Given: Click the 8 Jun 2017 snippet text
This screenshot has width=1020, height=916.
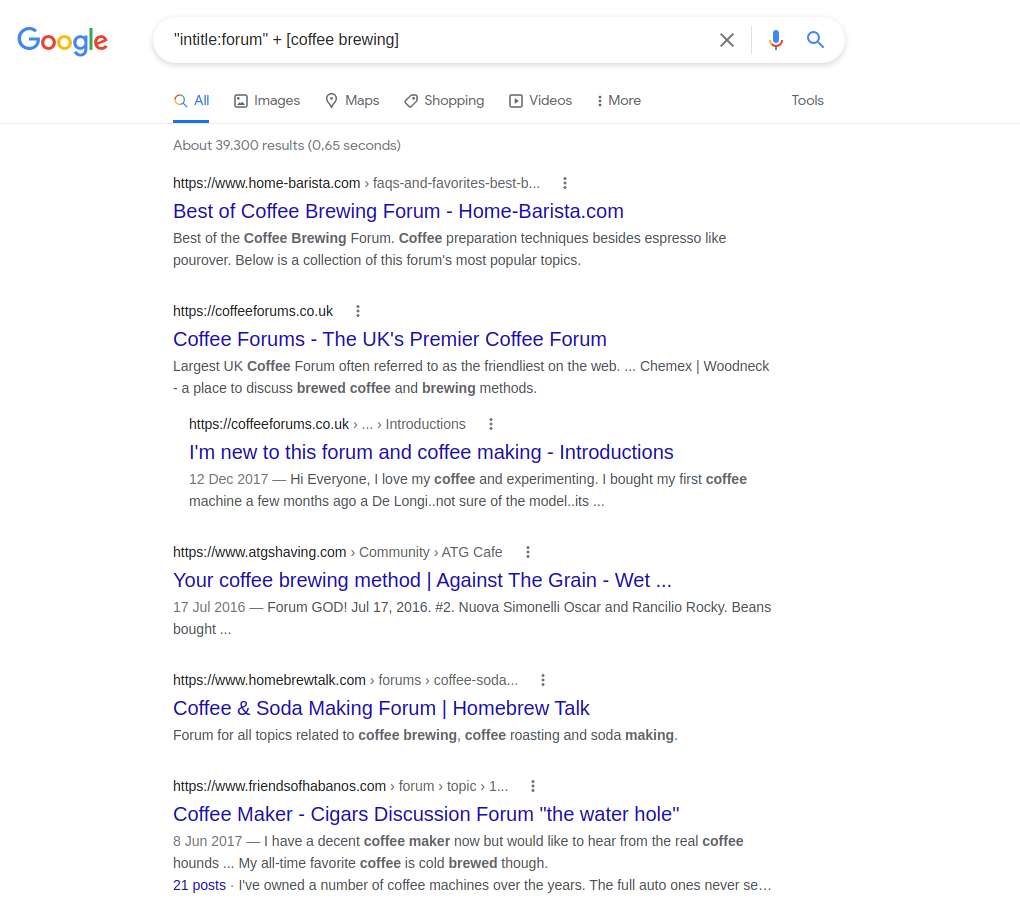Looking at the screenshot, I should pyautogui.click(x=458, y=852).
